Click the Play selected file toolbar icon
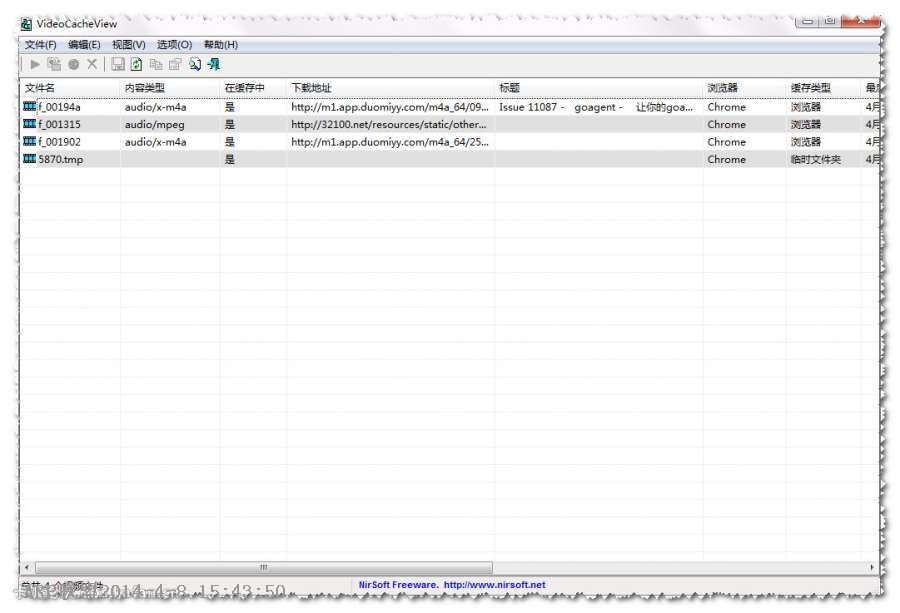This screenshot has width=900, height=613. pos(35,64)
